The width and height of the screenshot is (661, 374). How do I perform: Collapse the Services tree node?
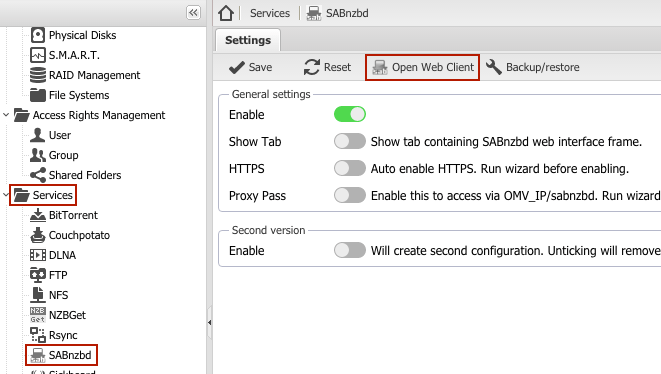tap(6, 195)
